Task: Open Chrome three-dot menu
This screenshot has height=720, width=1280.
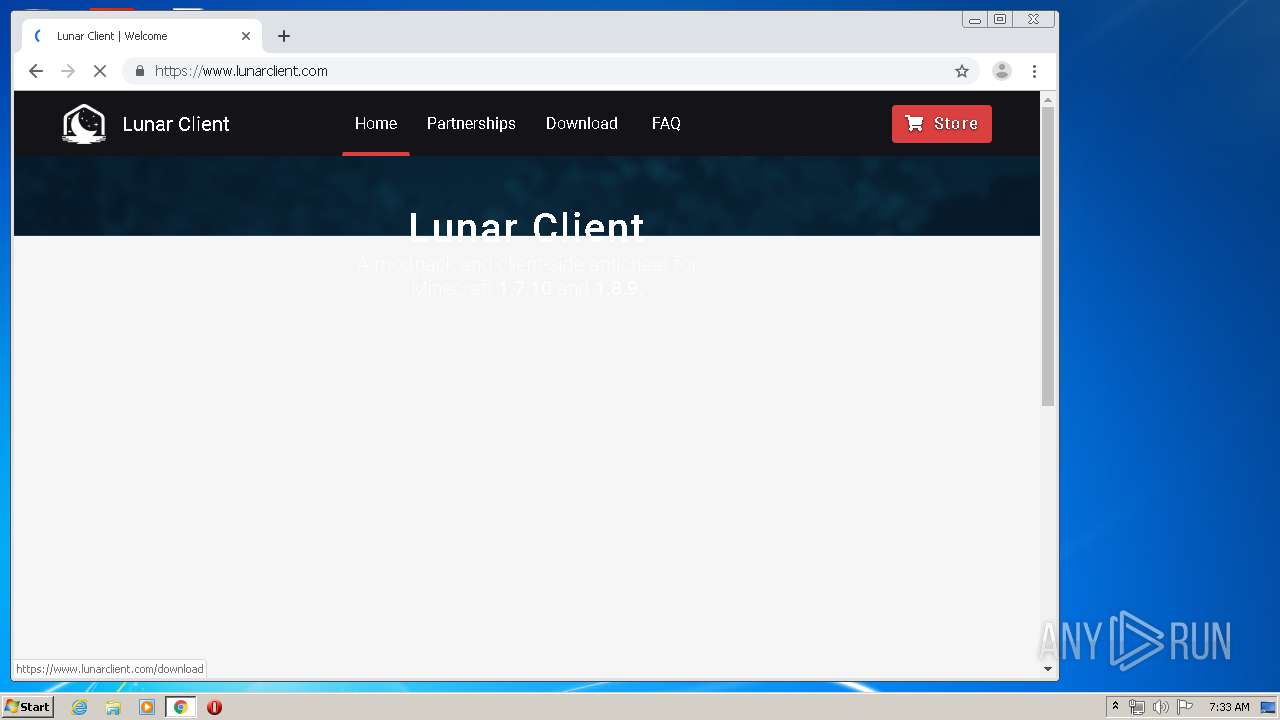Action: [x=1034, y=71]
